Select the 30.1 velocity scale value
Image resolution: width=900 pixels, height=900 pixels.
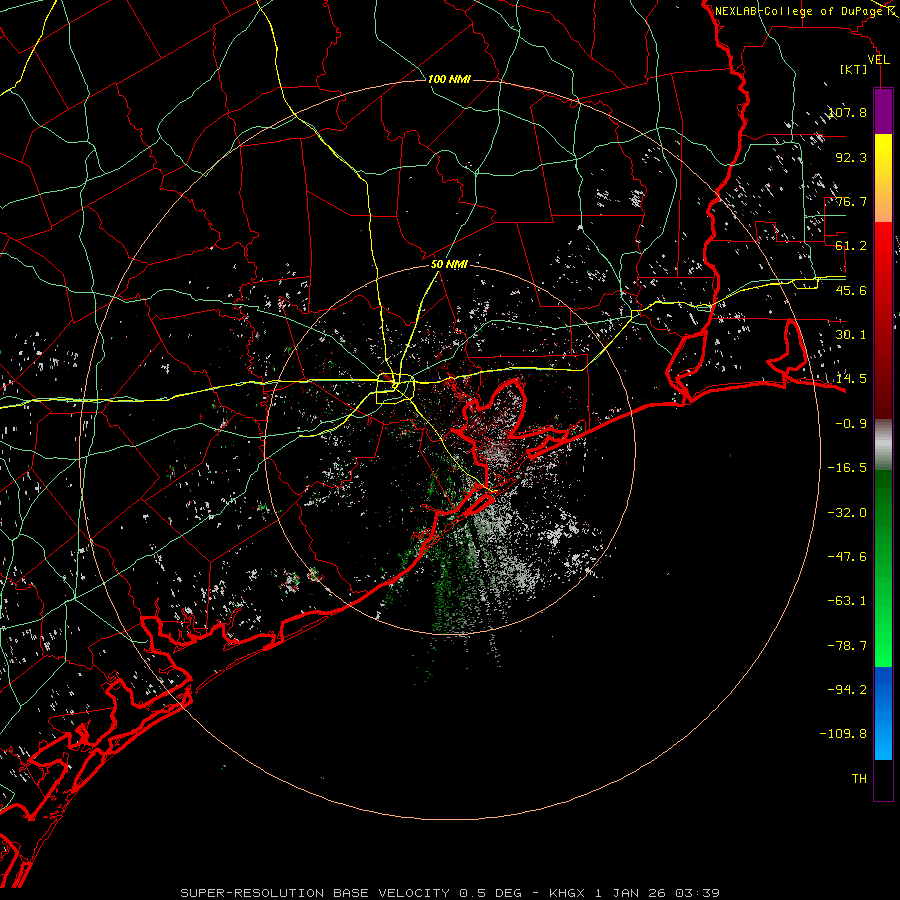[851, 335]
